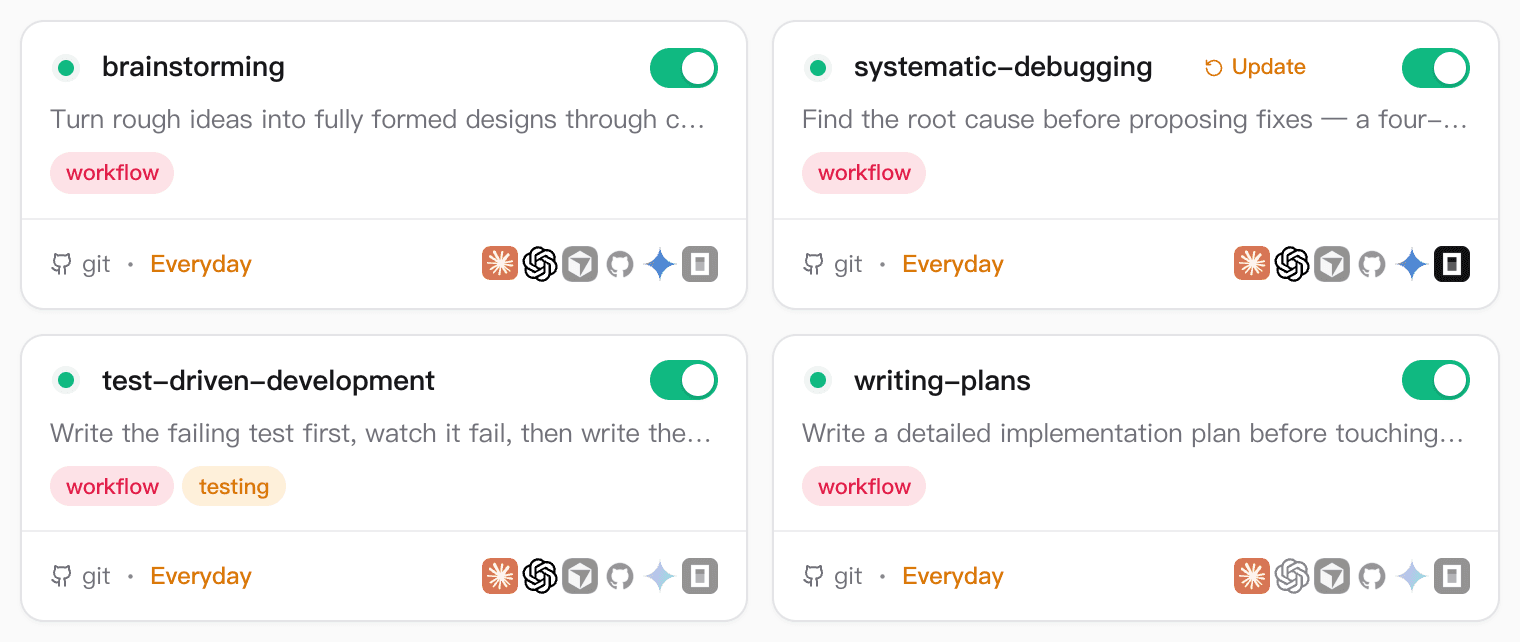The width and height of the screenshot is (1520, 642).
Task: Click the Gemini sparkle icon on writing-plans card
Action: coord(1411,576)
